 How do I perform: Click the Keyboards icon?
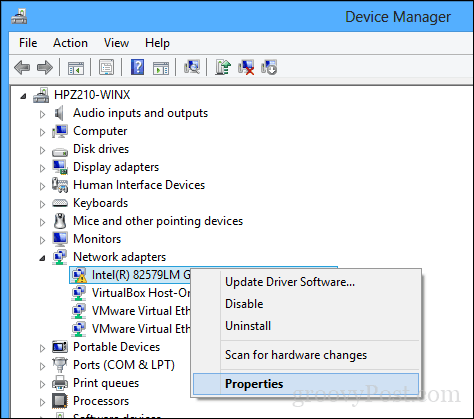coord(60,203)
